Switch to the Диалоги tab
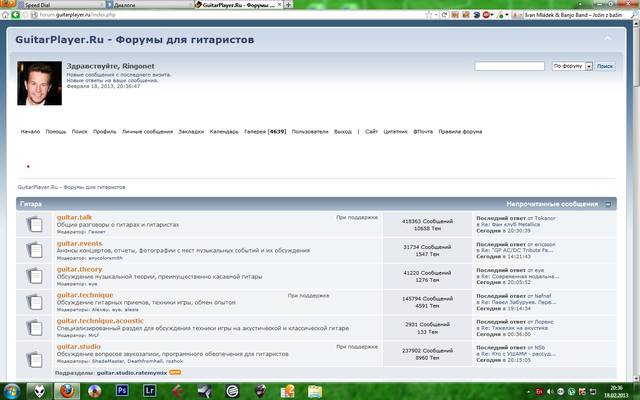 click(149, 5)
